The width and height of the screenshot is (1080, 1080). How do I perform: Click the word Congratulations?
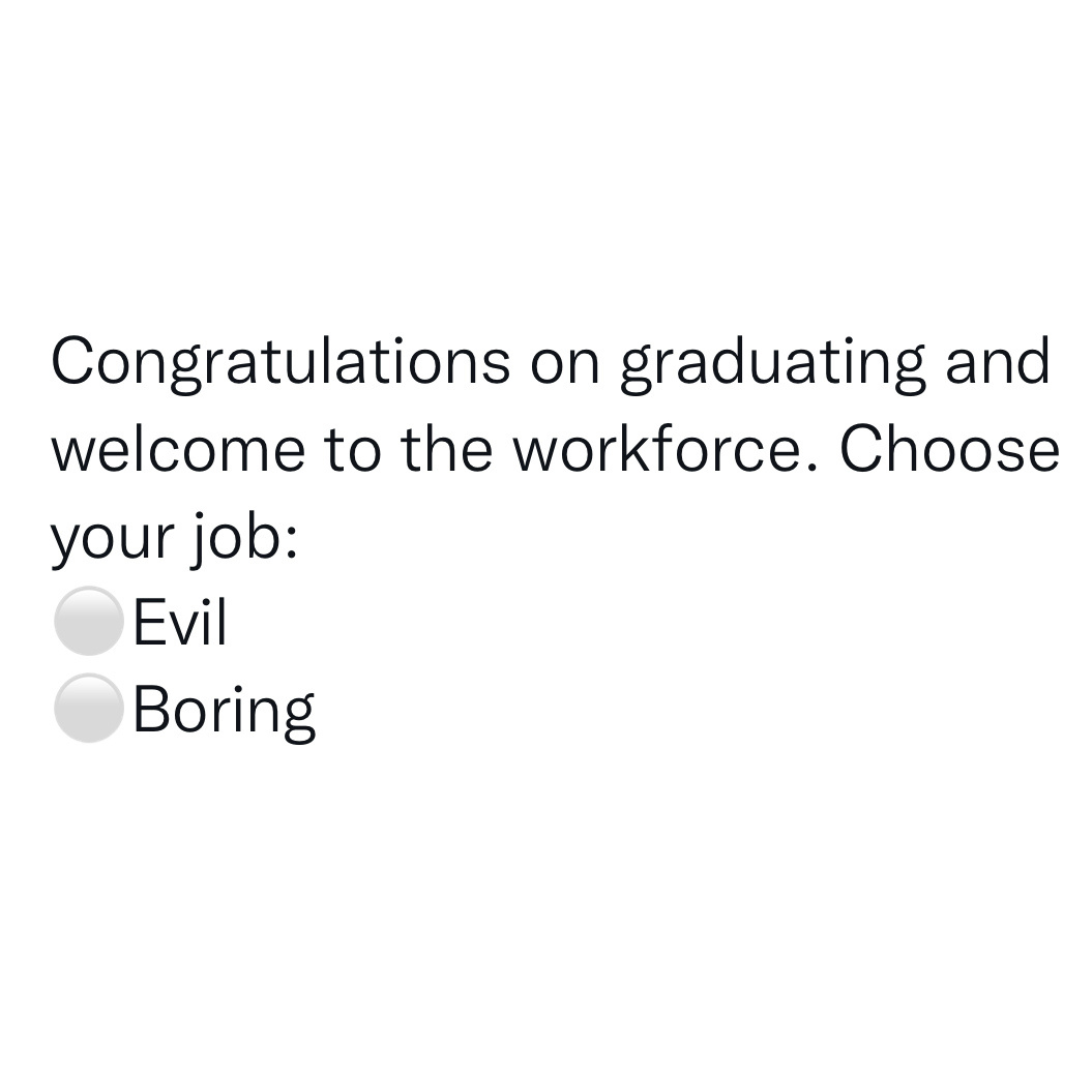click(281, 364)
